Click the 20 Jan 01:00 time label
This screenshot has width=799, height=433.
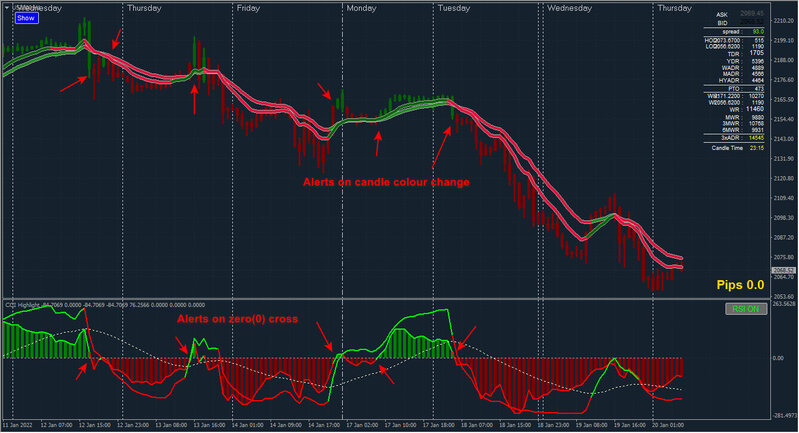click(668, 425)
